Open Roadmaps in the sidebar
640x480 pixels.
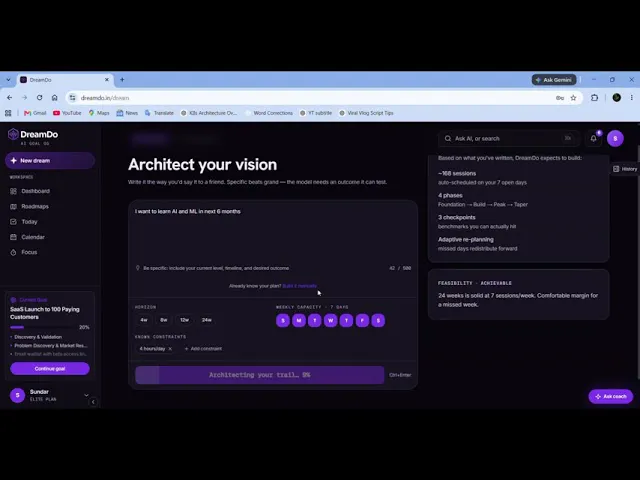[x=29, y=207]
